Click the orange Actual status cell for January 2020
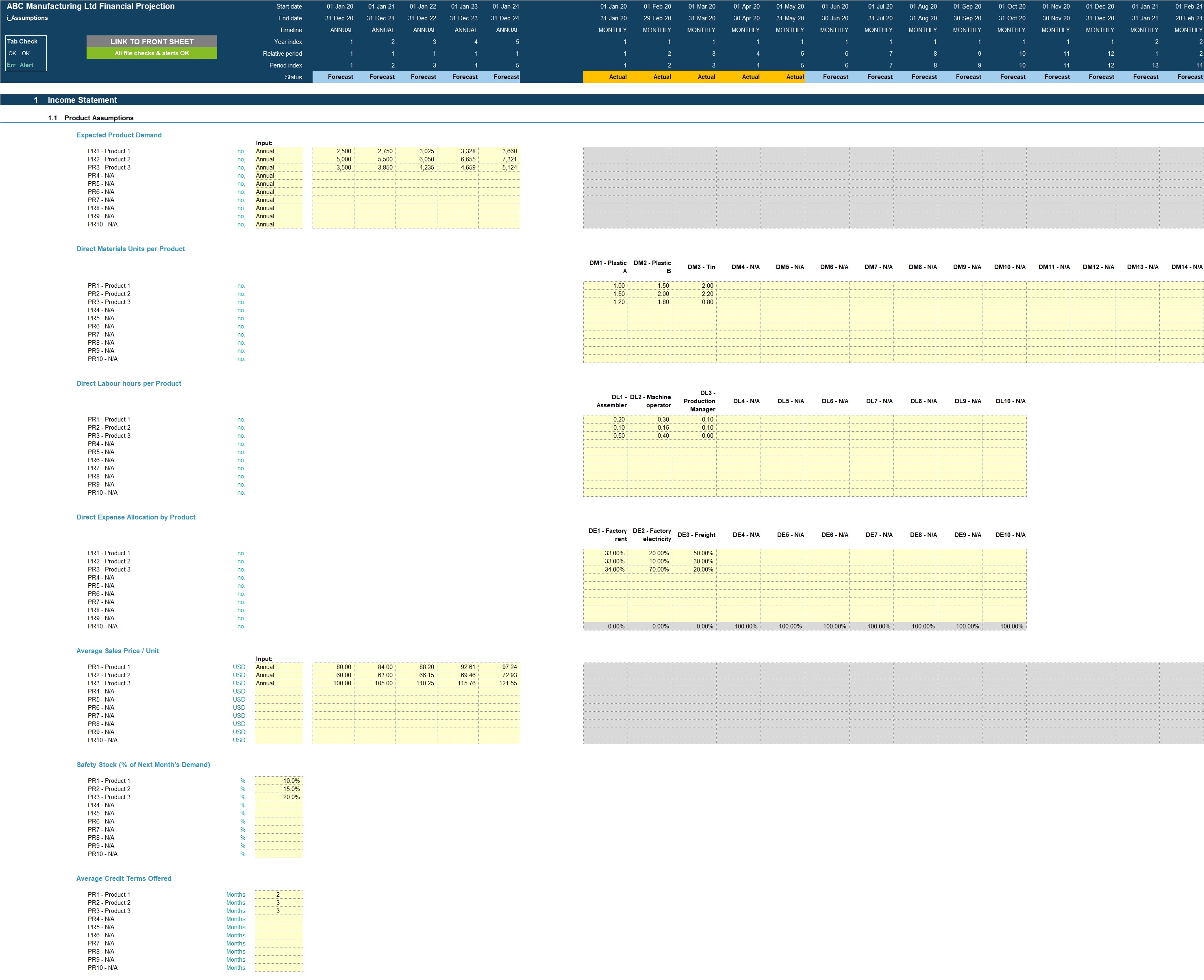Viewport: 1204px width, 980px height. pyautogui.click(x=617, y=77)
